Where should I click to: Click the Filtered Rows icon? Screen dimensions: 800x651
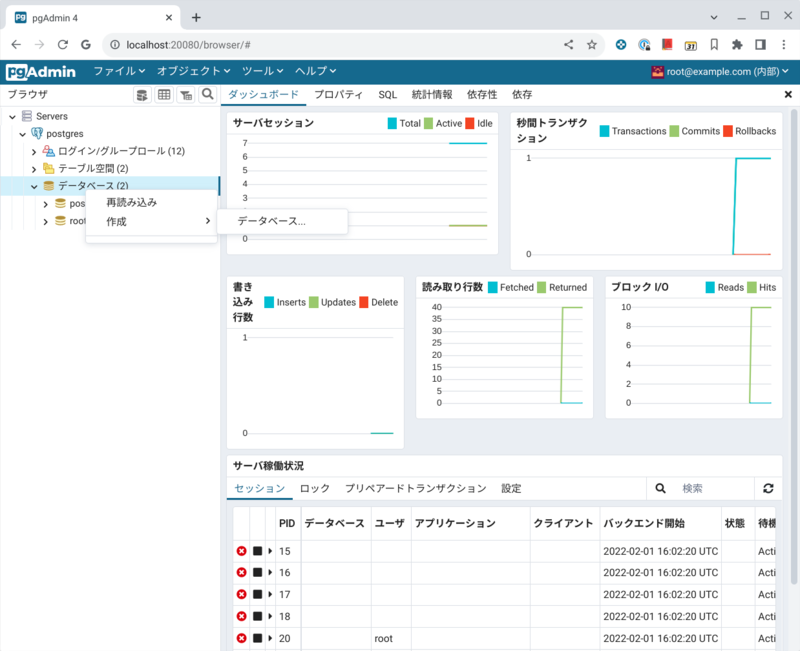(186, 95)
